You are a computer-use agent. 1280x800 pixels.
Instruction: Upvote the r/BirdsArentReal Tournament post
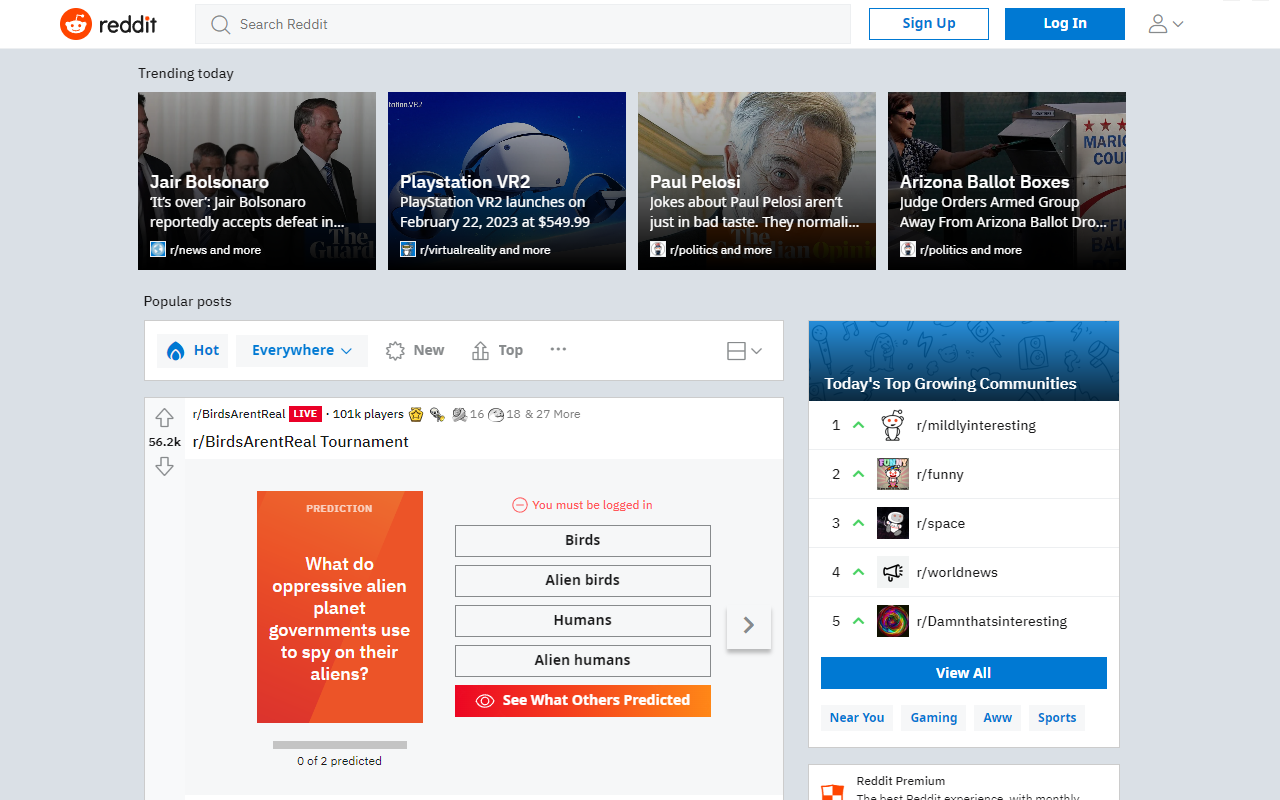click(x=164, y=418)
